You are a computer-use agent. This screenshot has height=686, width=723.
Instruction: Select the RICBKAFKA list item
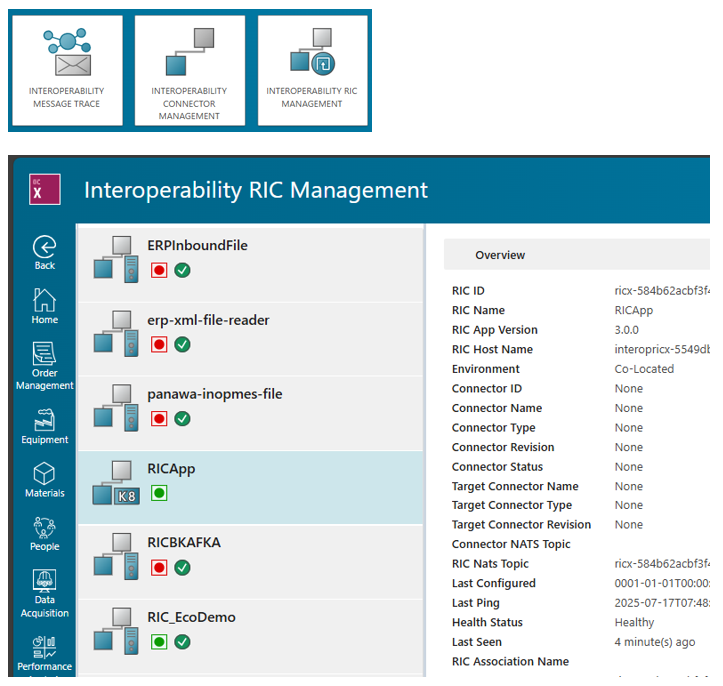click(x=184, y=543)
